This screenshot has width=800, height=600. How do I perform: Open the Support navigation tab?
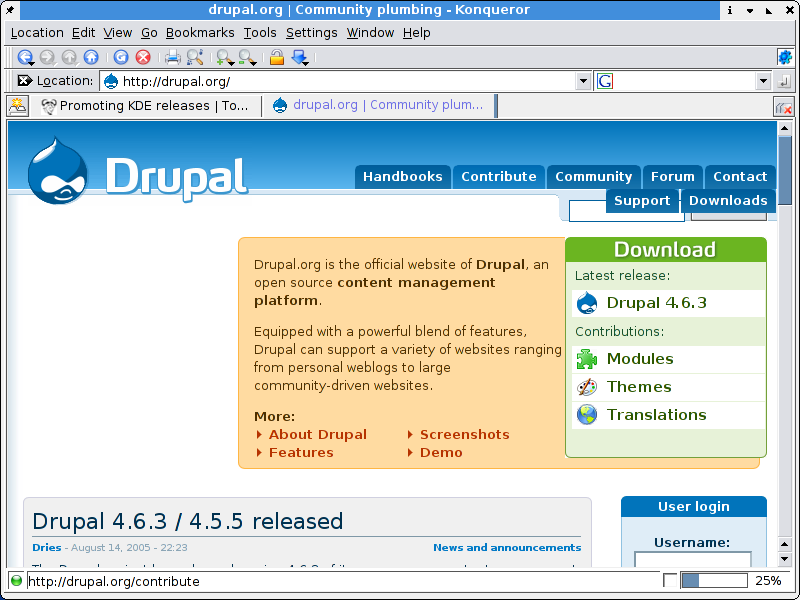click(642, 201)
